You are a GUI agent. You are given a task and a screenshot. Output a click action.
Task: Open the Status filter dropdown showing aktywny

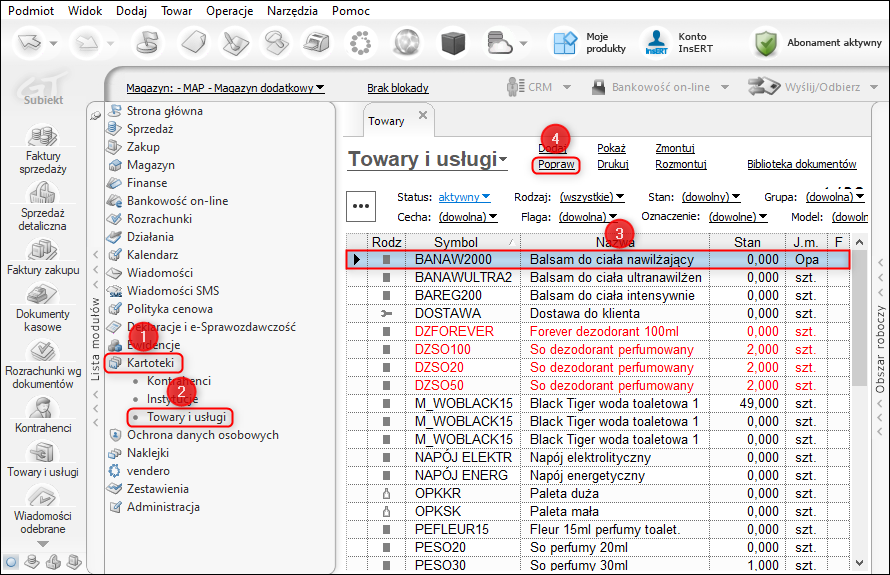(x=464, y=197)
